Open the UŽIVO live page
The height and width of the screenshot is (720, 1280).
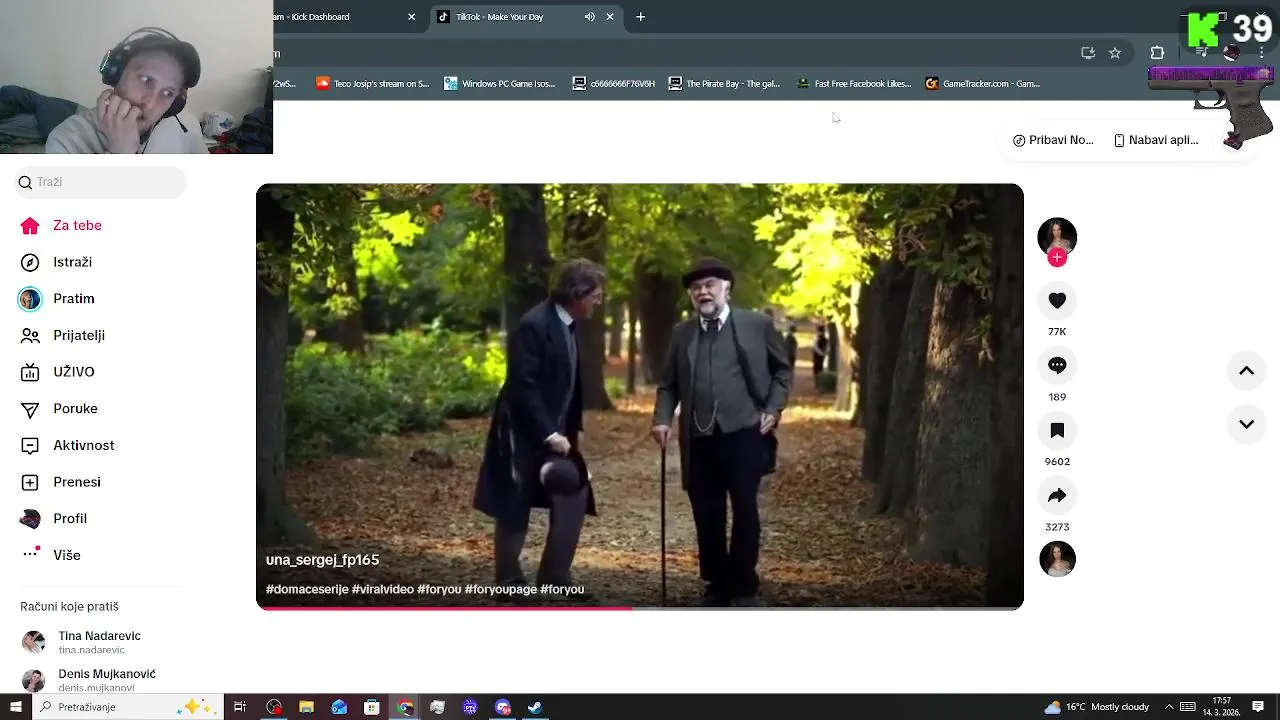click(x=58, y=372)
